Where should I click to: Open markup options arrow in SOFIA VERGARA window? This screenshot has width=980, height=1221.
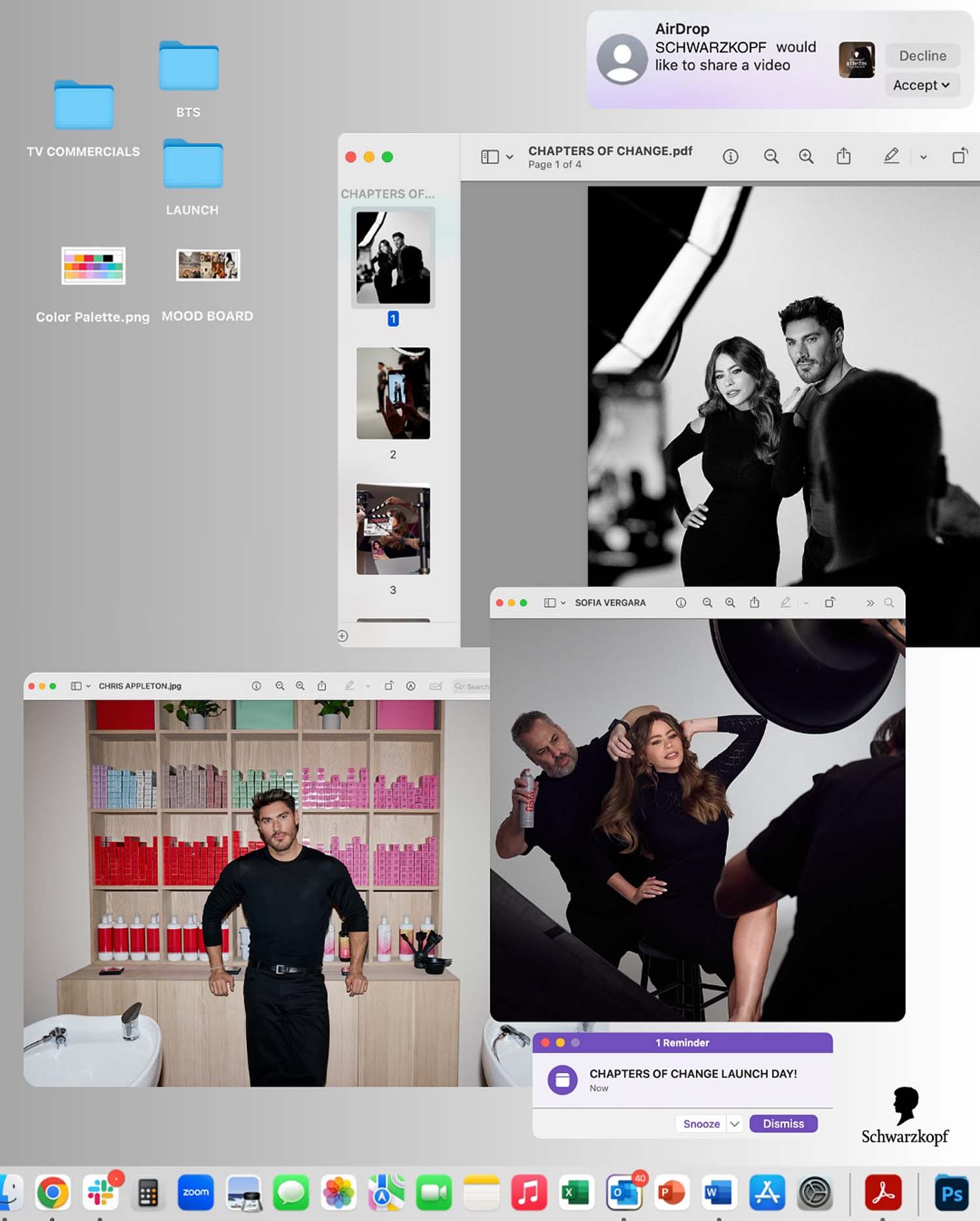(x=806, y=603)
